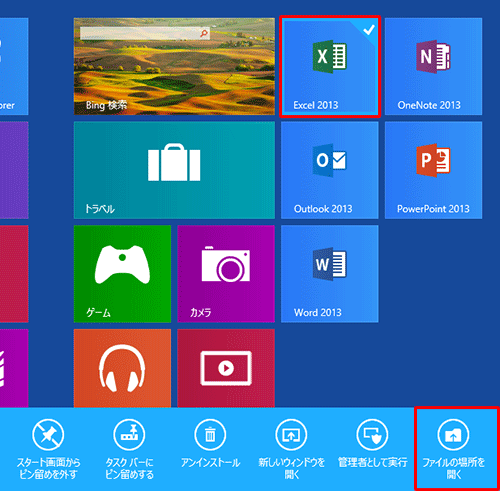The height and width of the screenshot is (491, 500).
Task: Open the music headphones tile
Action: point(122,368)
